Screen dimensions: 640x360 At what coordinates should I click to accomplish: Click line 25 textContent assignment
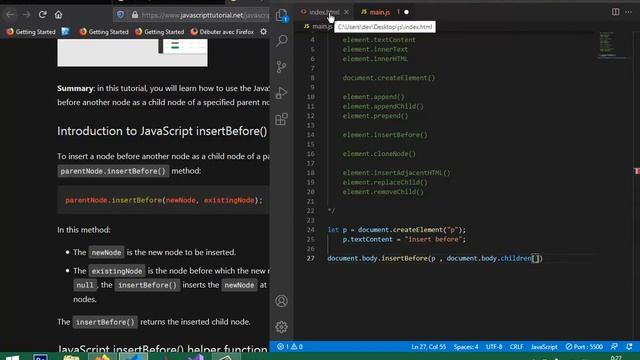[x=404, y=239]
